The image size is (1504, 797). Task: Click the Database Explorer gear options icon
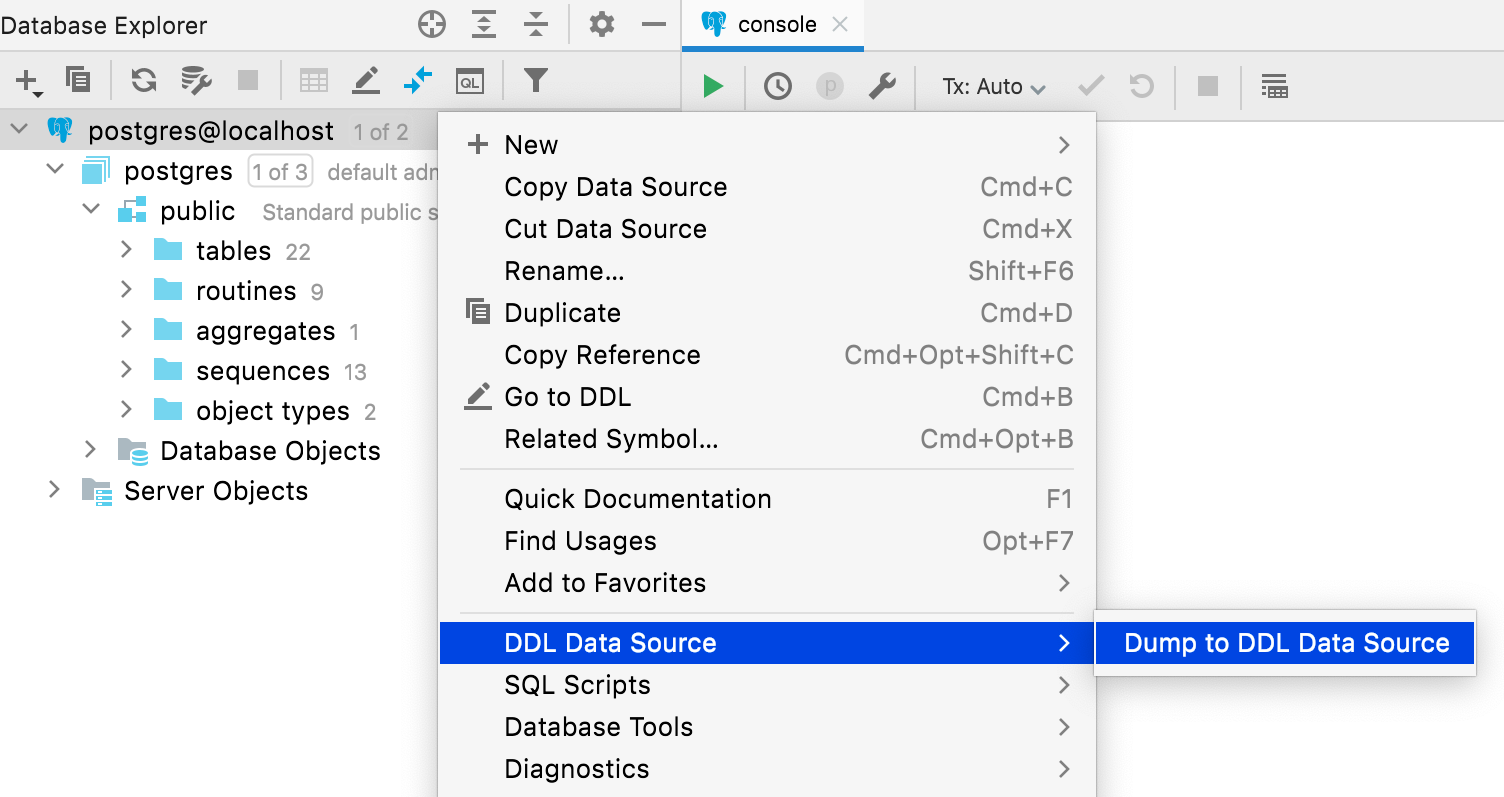602,25
